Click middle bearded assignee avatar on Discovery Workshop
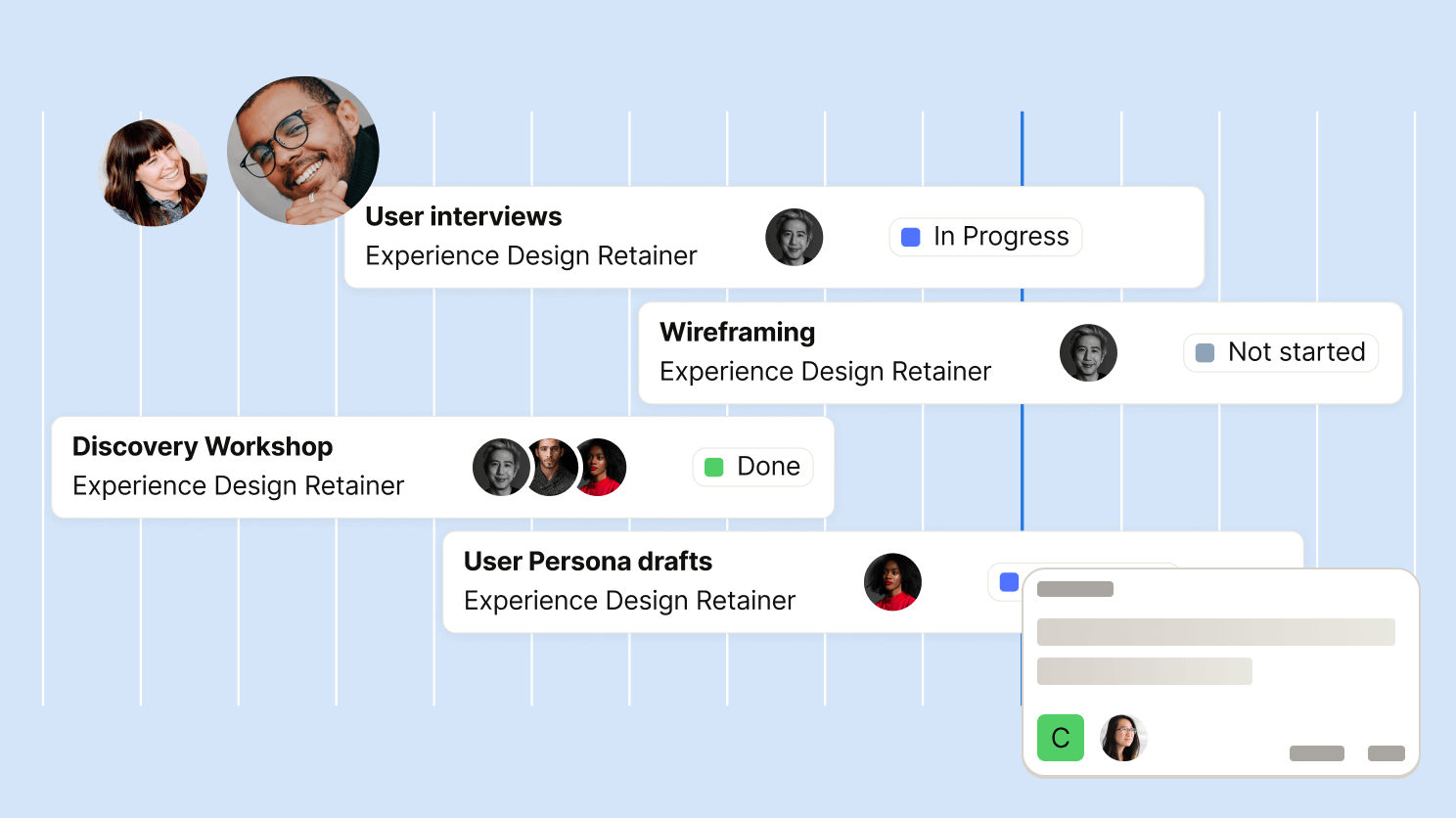This screenshot has width=1456, height=818. pyautogui.click(x=552, y=467)
